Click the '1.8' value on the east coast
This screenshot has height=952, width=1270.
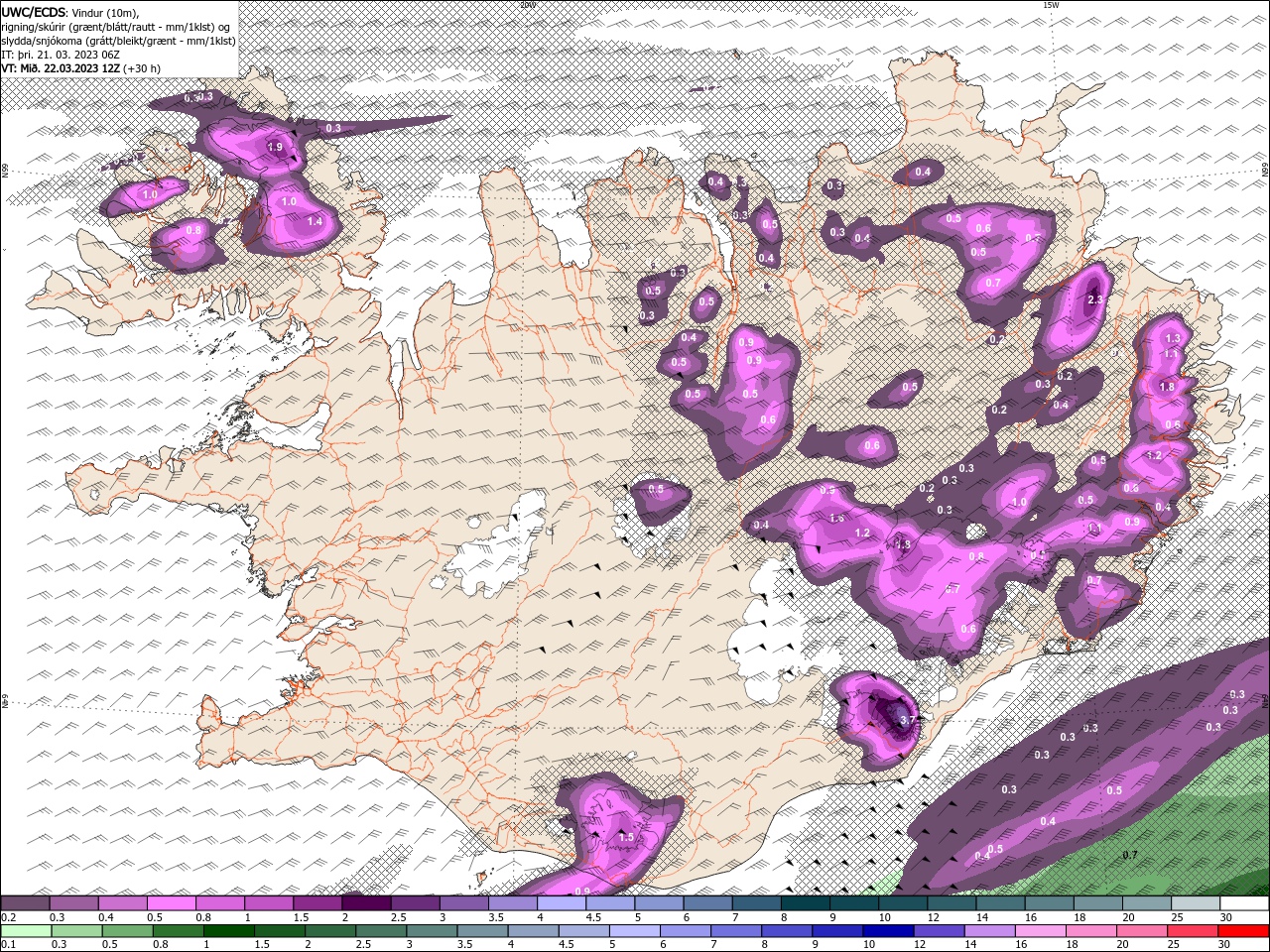pyautogui.click(x=1167, y=387)
